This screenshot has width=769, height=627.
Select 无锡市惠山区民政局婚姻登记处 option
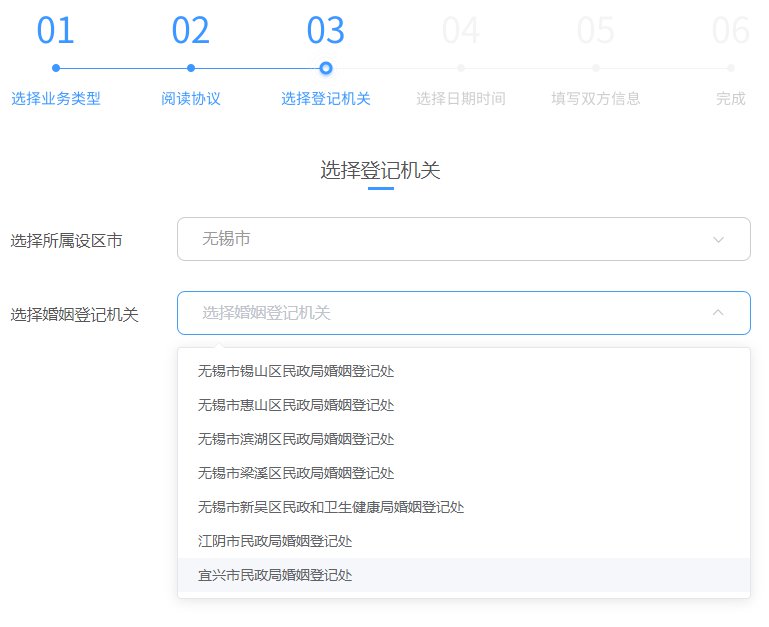296,405
